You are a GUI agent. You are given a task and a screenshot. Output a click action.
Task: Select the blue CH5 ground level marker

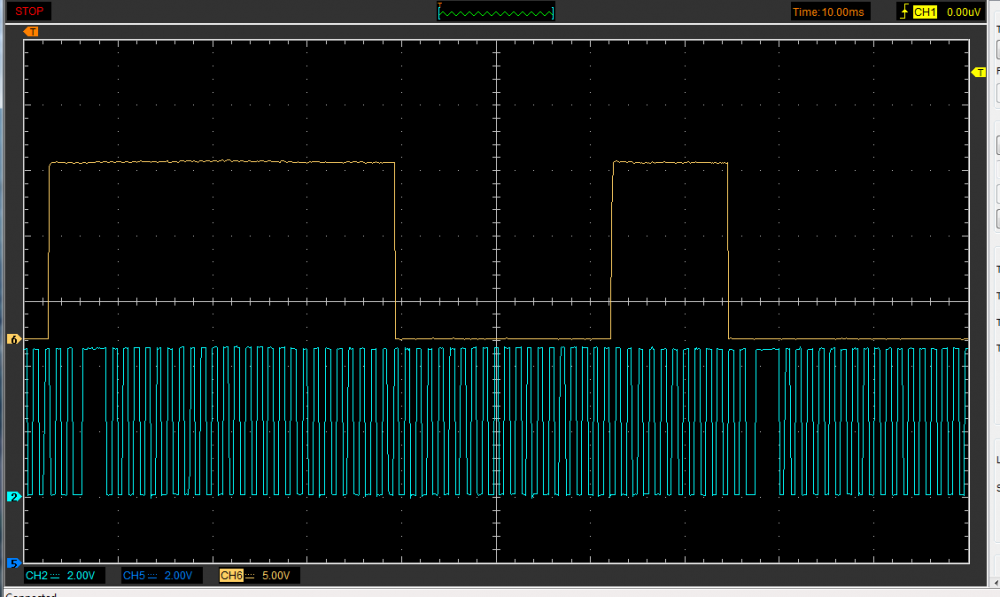point(14,562)
